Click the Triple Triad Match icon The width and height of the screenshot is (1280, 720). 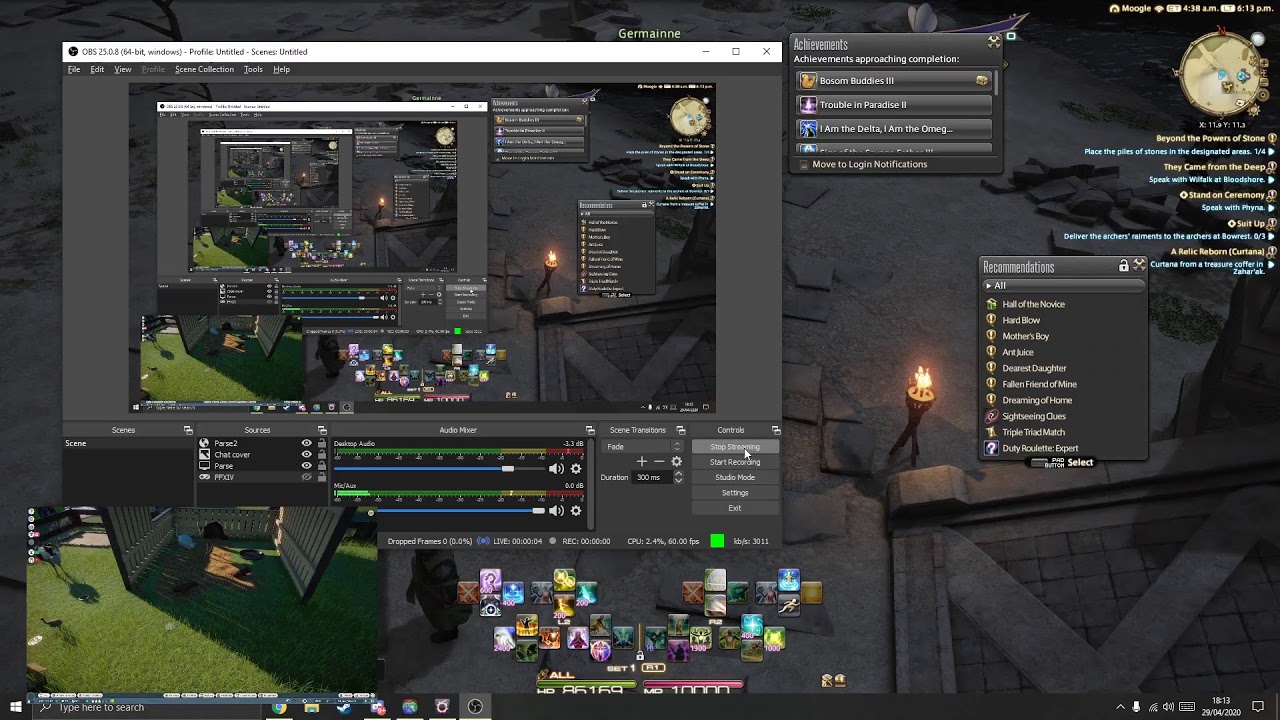tap(992, 432)
